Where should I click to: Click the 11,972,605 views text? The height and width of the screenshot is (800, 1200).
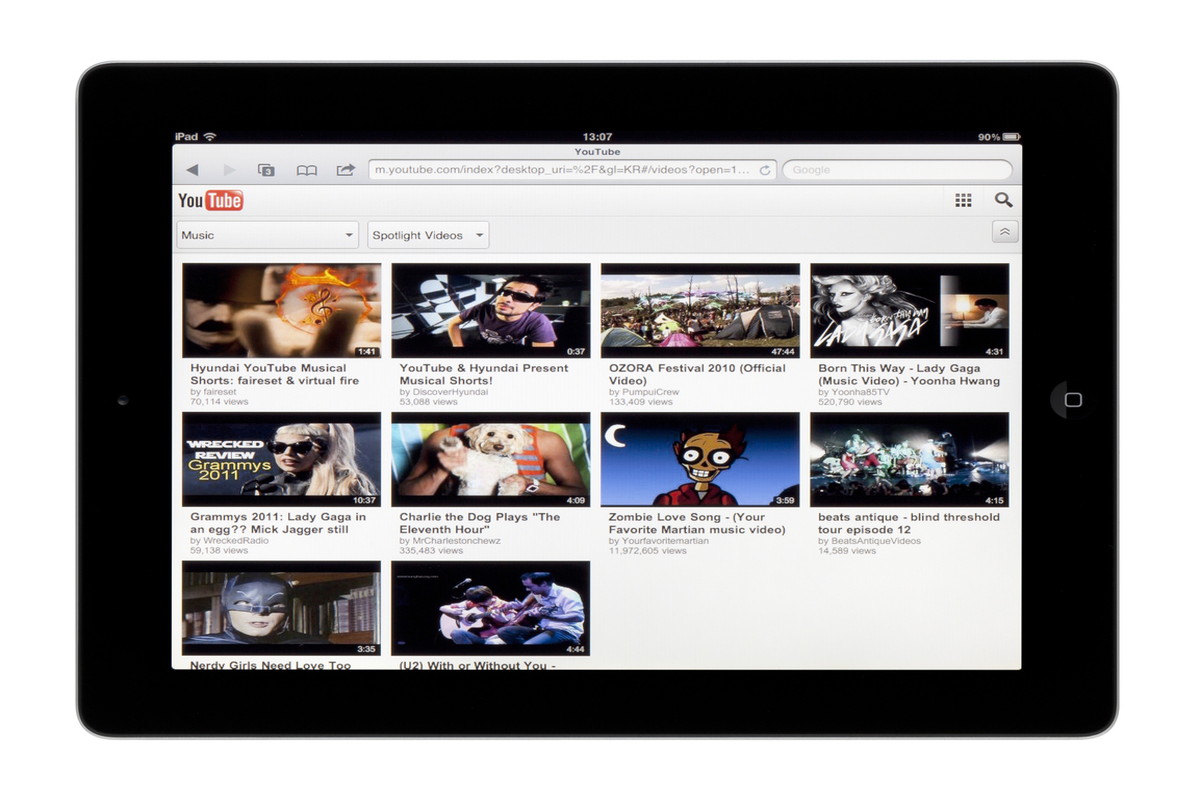648,551
